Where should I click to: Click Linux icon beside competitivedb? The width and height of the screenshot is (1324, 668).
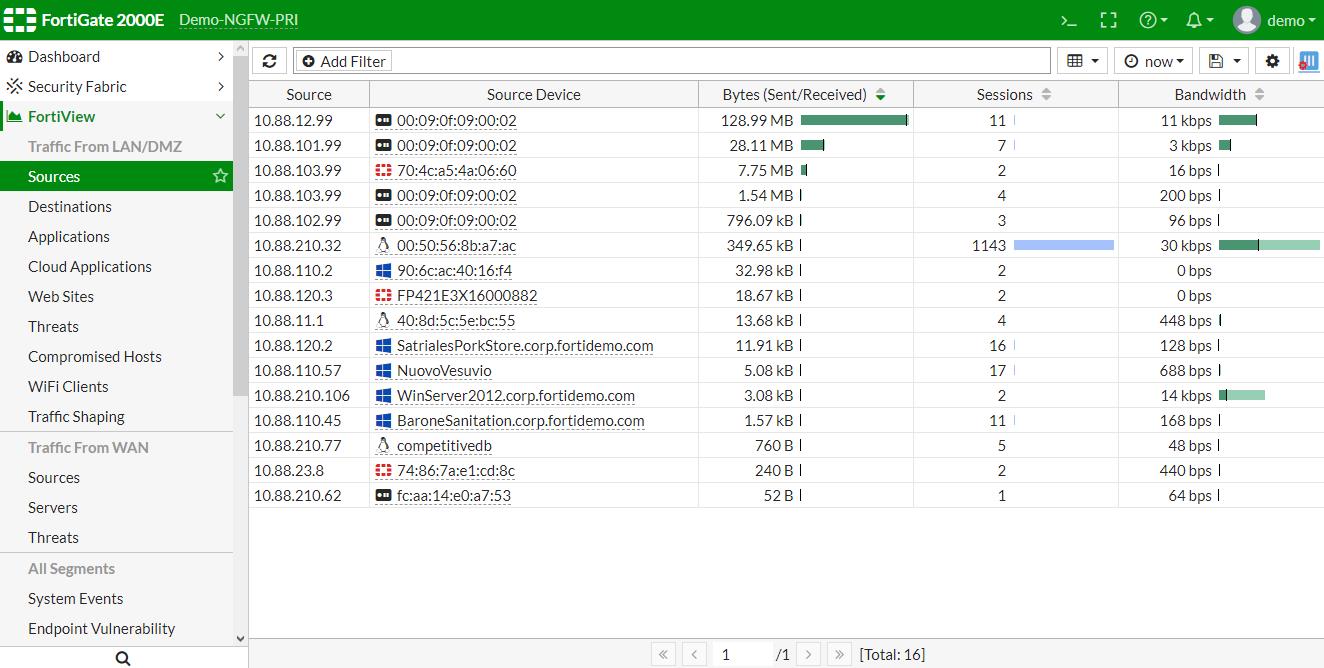point(383,445)
